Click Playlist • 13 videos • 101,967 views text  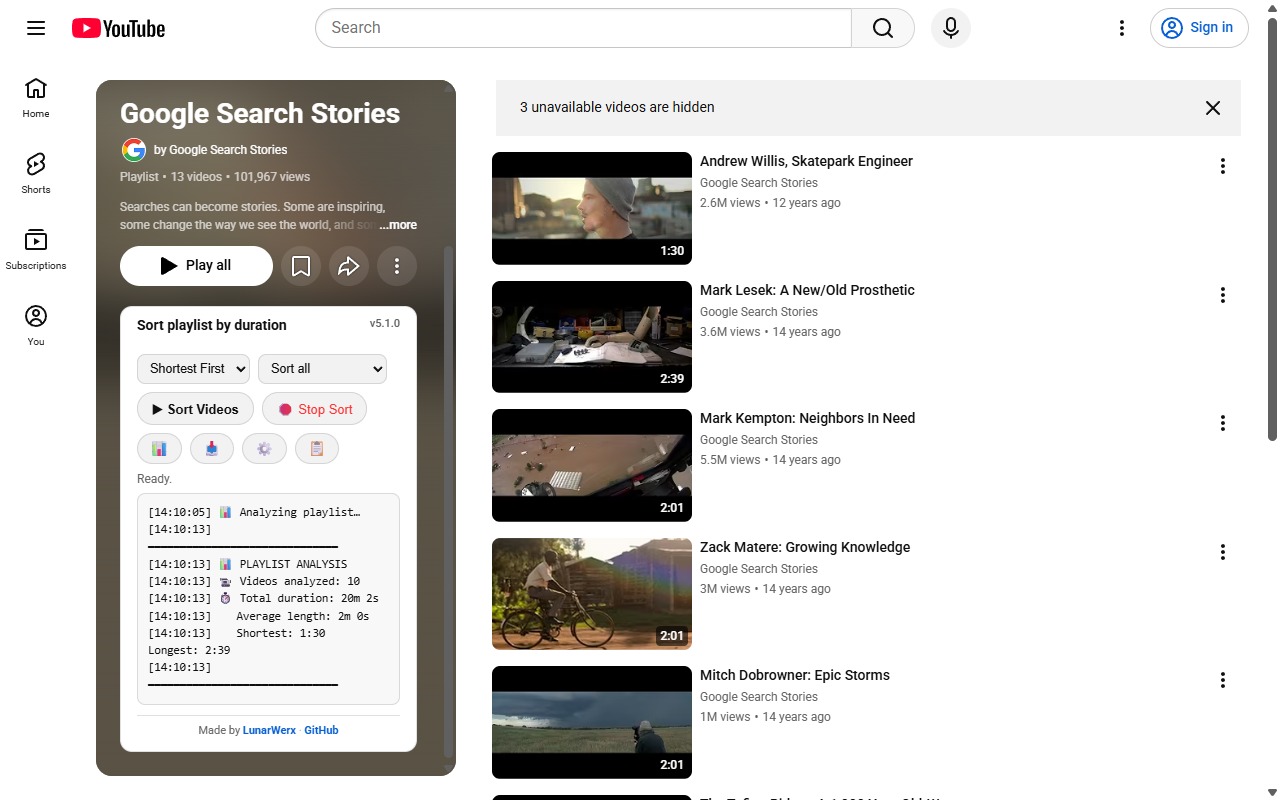pyautogui.click(x=215, y=177)
